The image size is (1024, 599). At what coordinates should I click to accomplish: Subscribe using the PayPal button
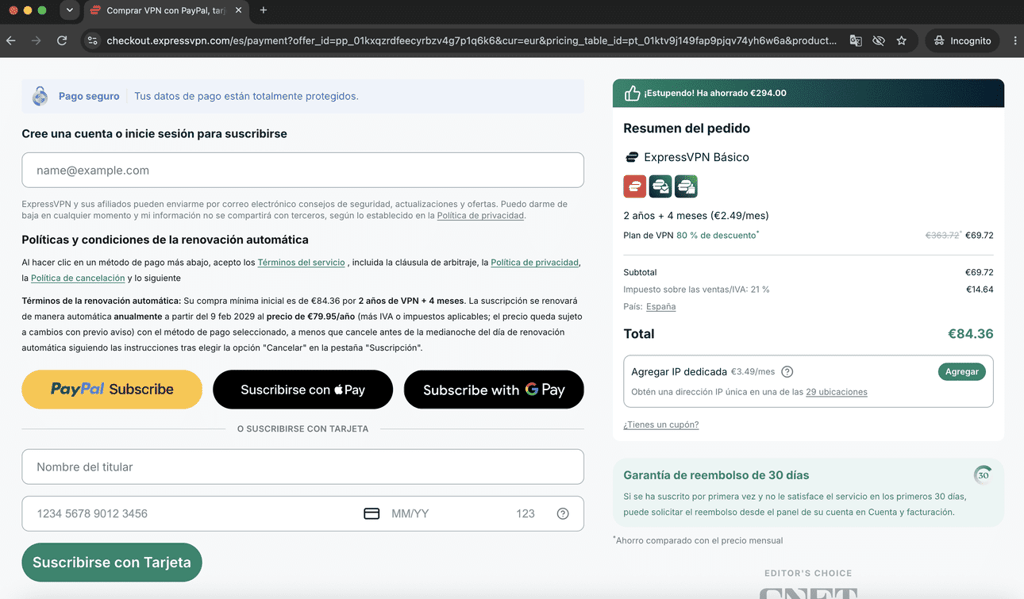pos(112,389)
